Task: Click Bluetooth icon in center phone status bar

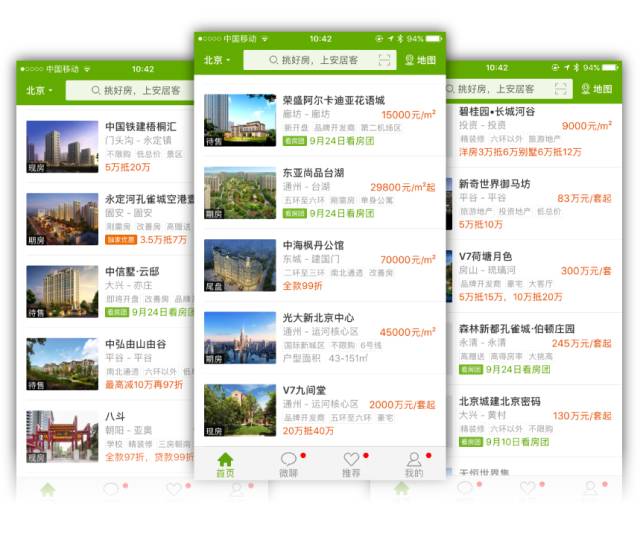Action: pyautogui.click(x=400, y=39)
